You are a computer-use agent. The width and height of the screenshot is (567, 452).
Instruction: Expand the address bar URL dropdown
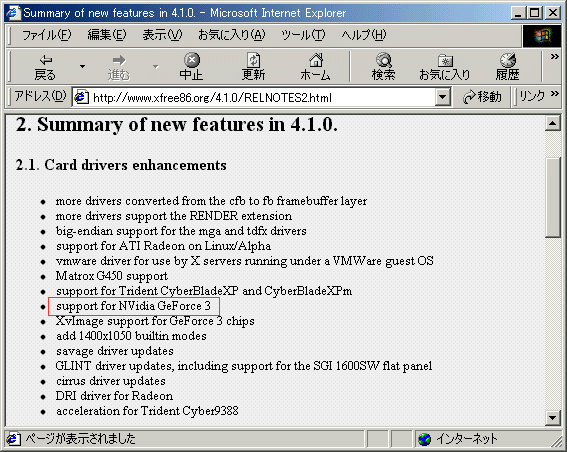coord(442,97)
